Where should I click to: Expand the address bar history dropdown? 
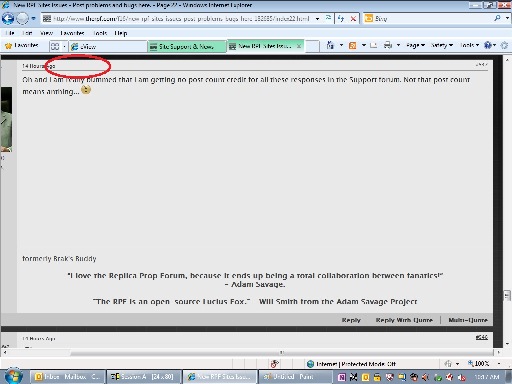[x=317, y=19]
